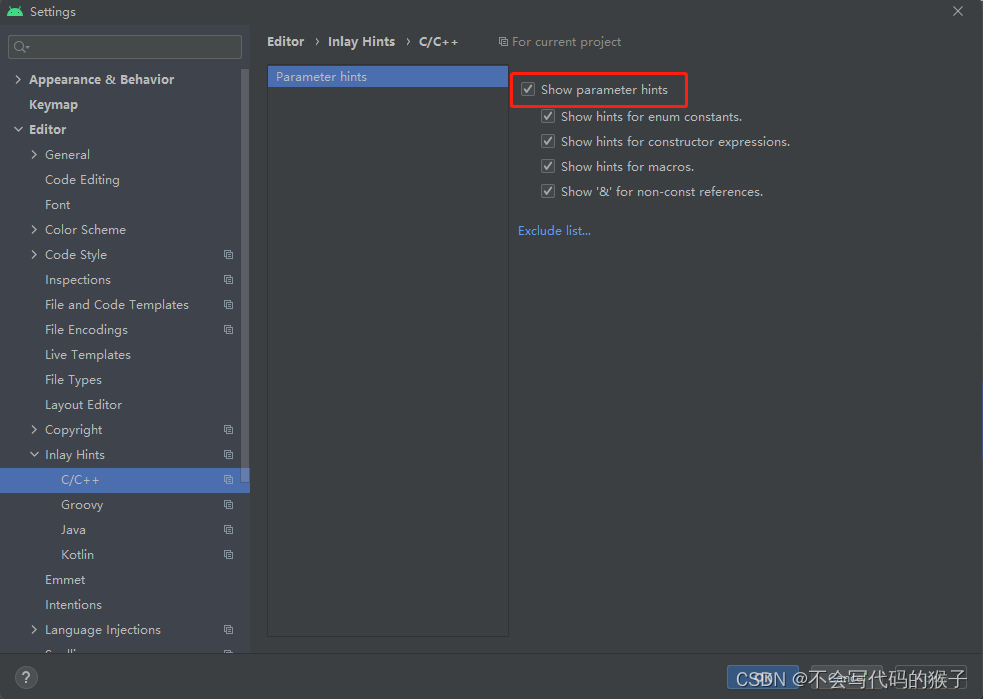Select Kotlin under Inlay Hints
The image size is (983, 699).
[78, 555]
